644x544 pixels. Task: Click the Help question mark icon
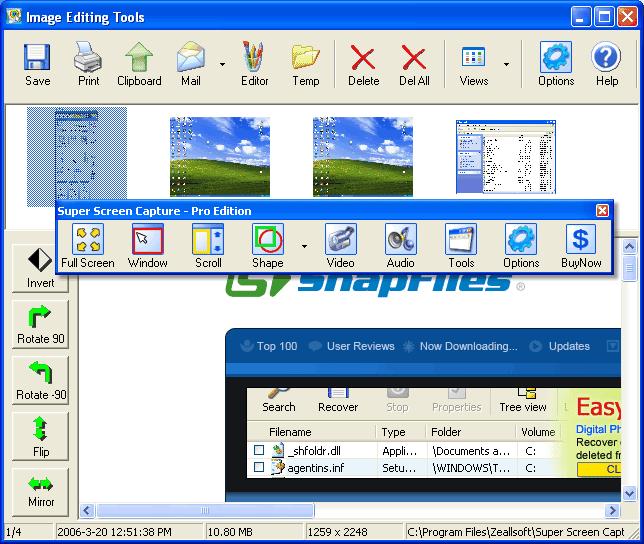click(x=606, y=57)
